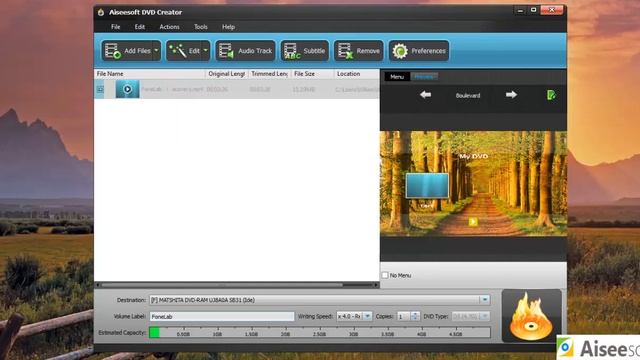This screenshot has width=640, height=360.
Task: Maximize the DVD Creator window
Action: coord(533,10)
